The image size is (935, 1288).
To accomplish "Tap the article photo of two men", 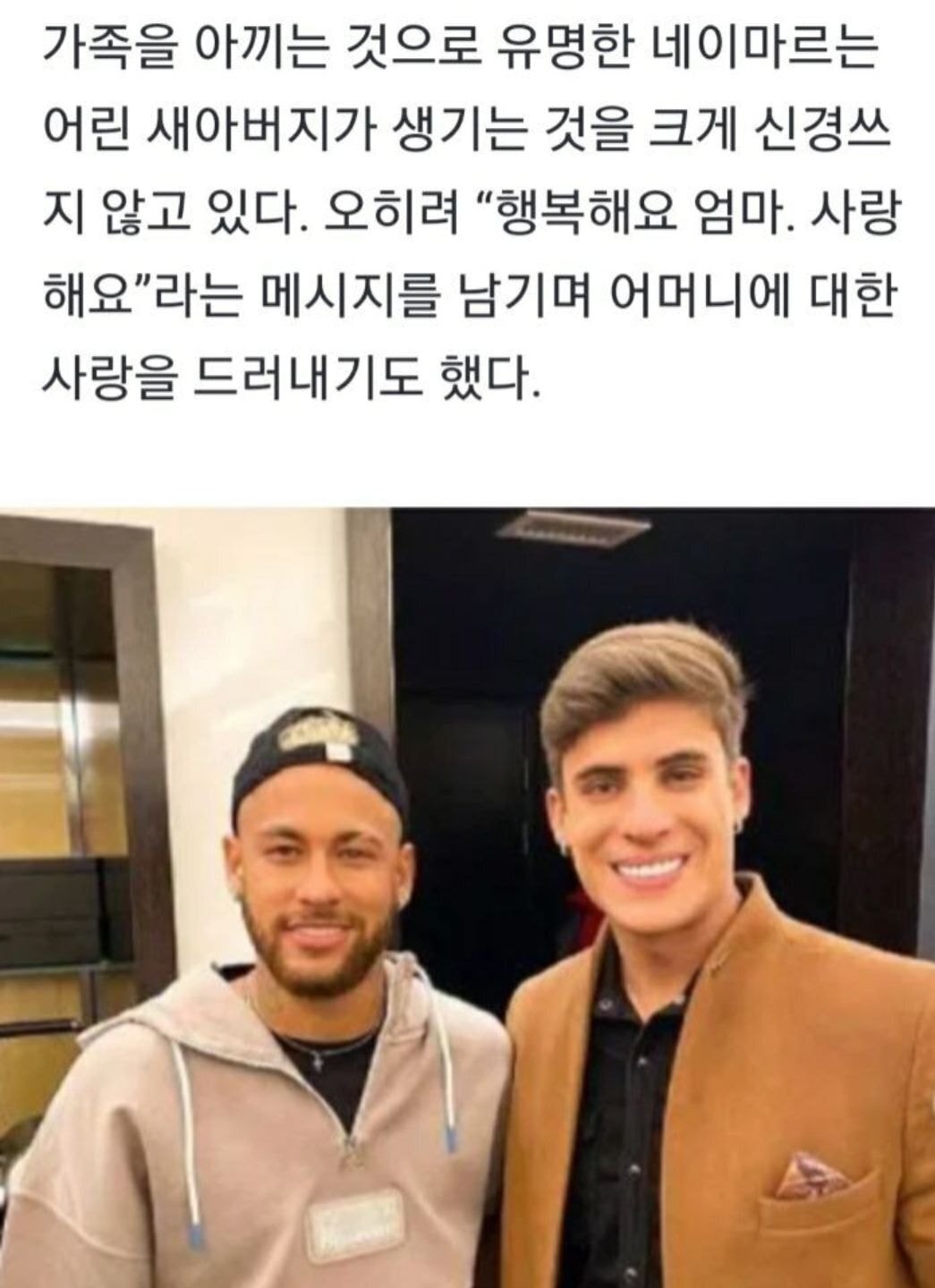I will pyautogui.click(x=467, y=898).
